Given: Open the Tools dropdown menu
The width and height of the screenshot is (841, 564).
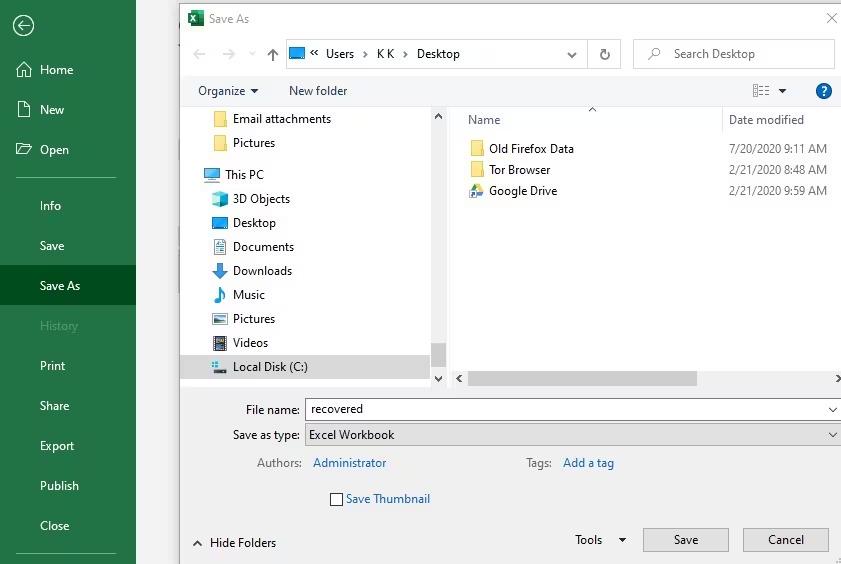Looking at the screenshot, I should 600,540.
